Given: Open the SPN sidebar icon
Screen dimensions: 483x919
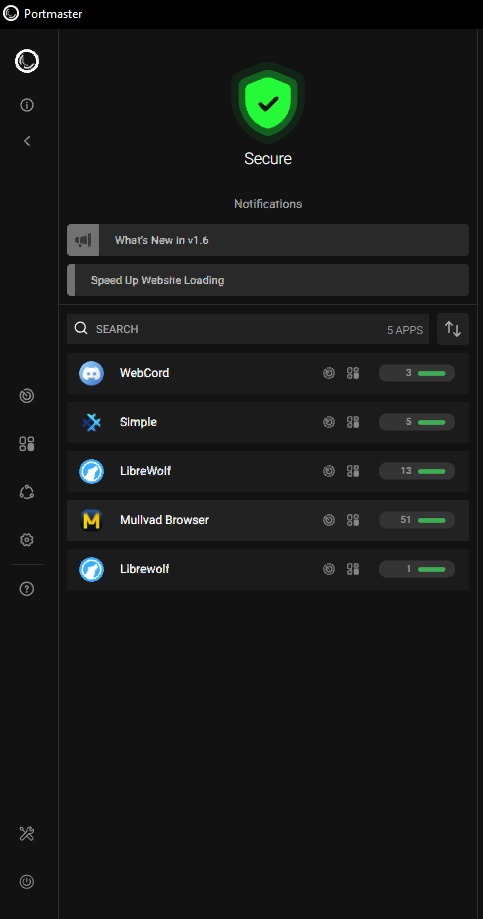Looking at the screenshot, I should pyautogui.click(x=26, y=492).
